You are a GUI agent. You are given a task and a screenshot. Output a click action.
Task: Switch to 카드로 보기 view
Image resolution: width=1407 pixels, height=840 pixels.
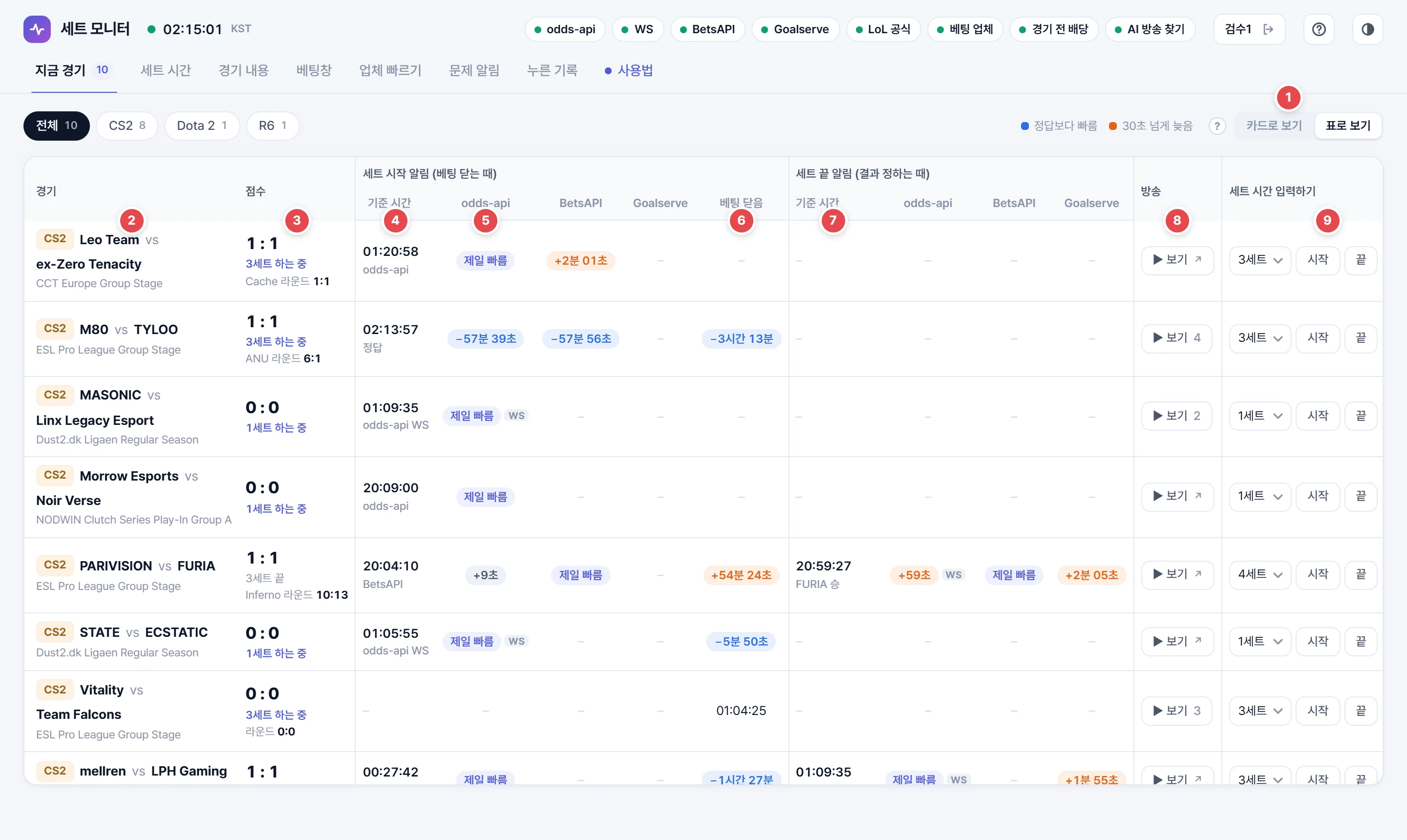(x=1274, y=126)
